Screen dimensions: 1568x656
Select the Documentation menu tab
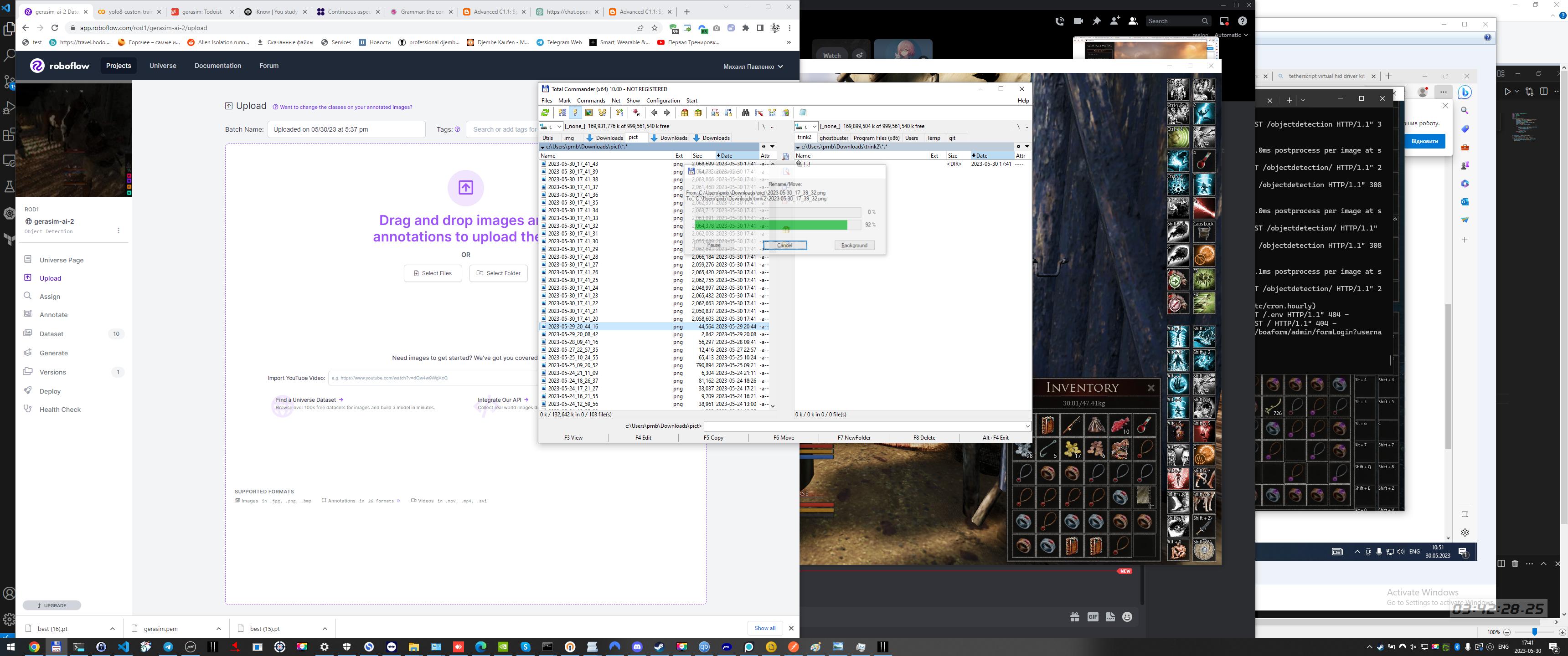point(217,65)
